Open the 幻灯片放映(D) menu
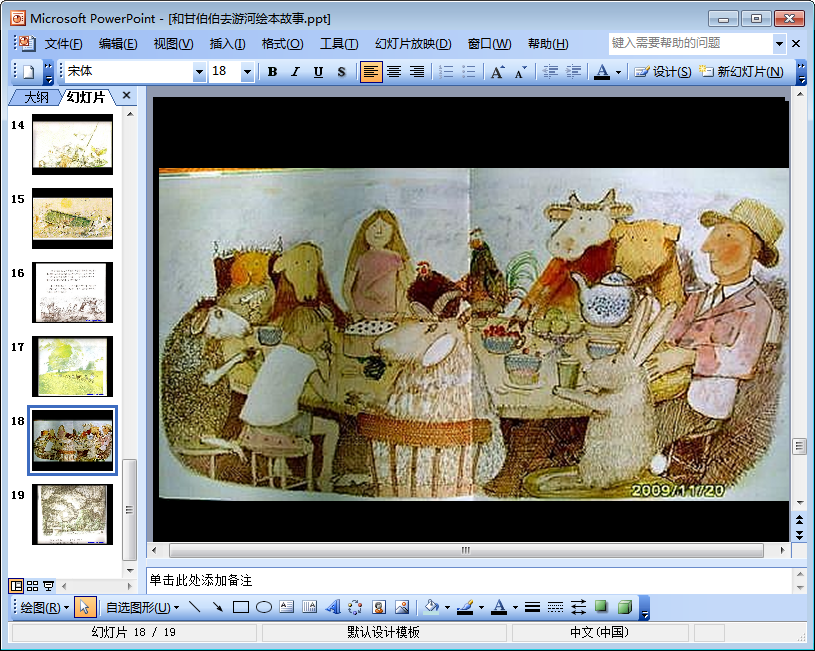 point(413,44)
